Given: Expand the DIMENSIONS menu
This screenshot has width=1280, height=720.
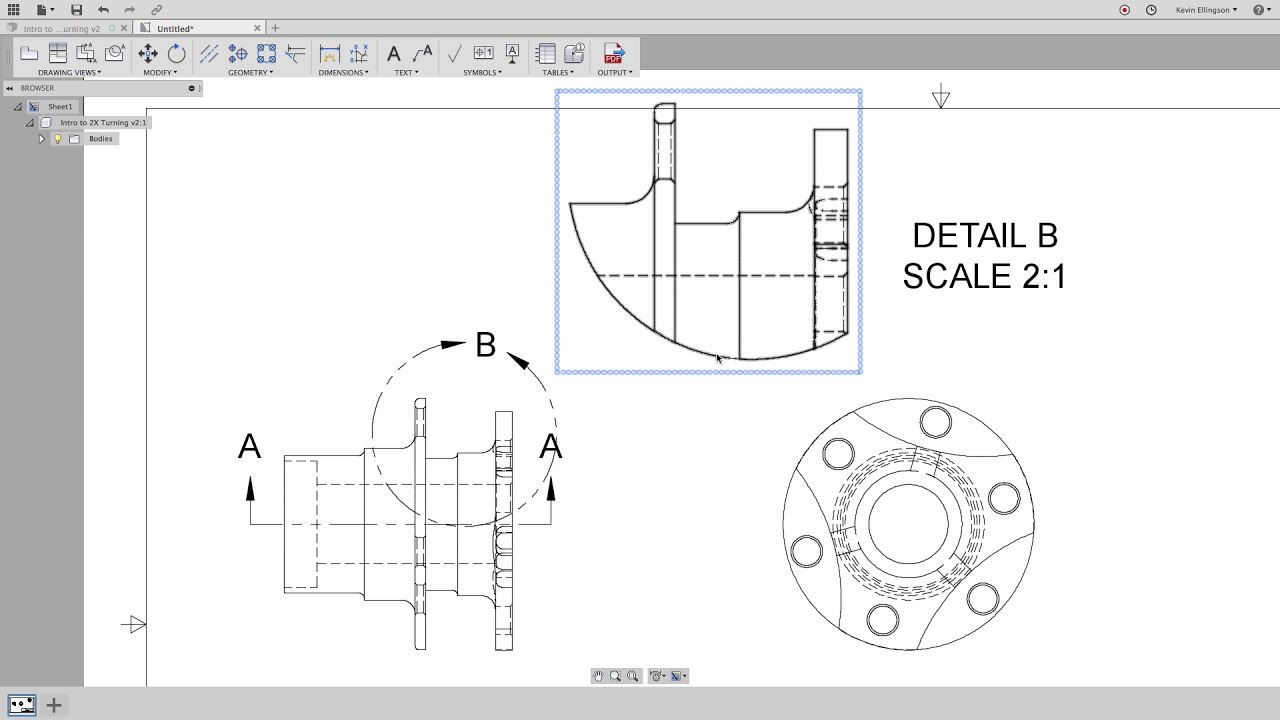Looking at the screenshot, I should pyautogui.click(x=343, y=72).
